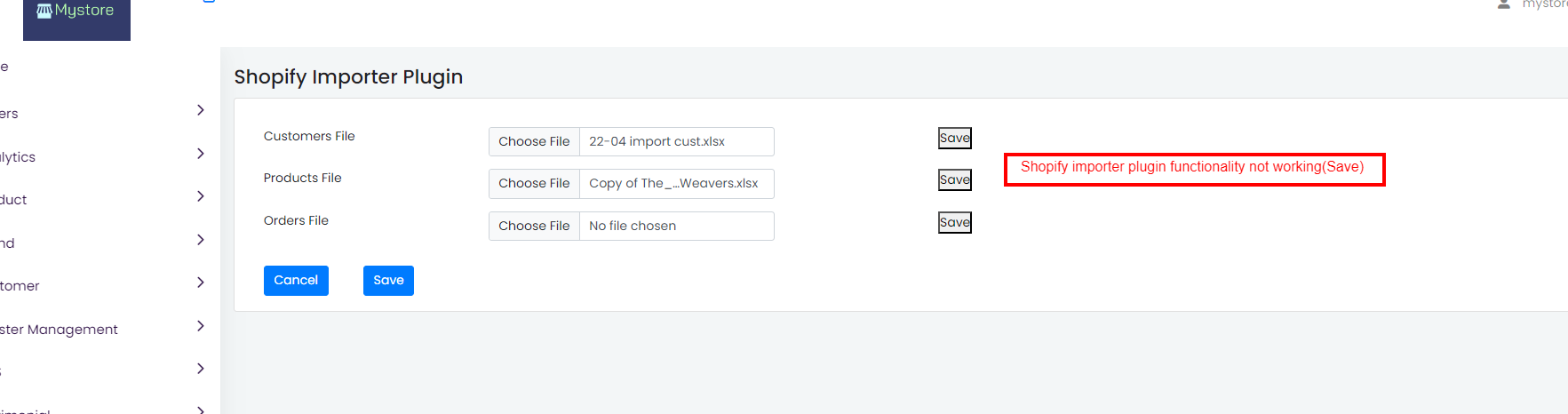
Task: Save the Customers File row
Action: (x=955, y=138)
